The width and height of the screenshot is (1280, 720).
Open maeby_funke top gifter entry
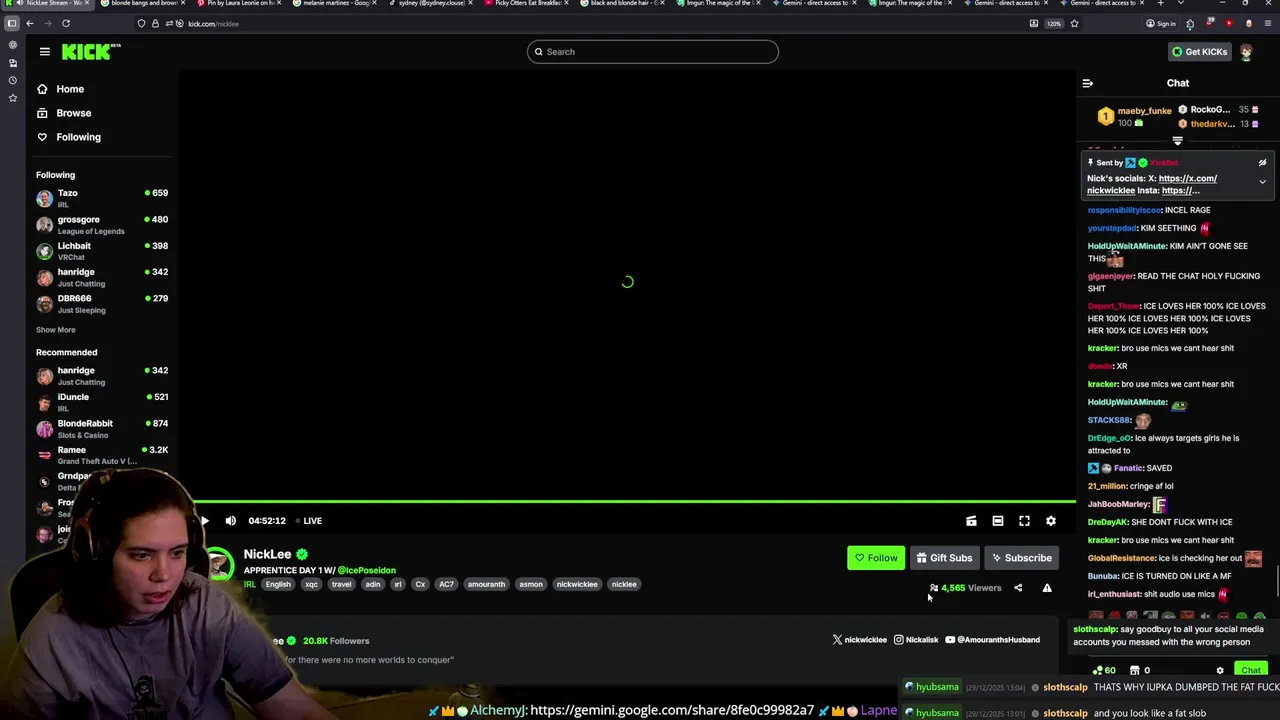click(1135, 116)
